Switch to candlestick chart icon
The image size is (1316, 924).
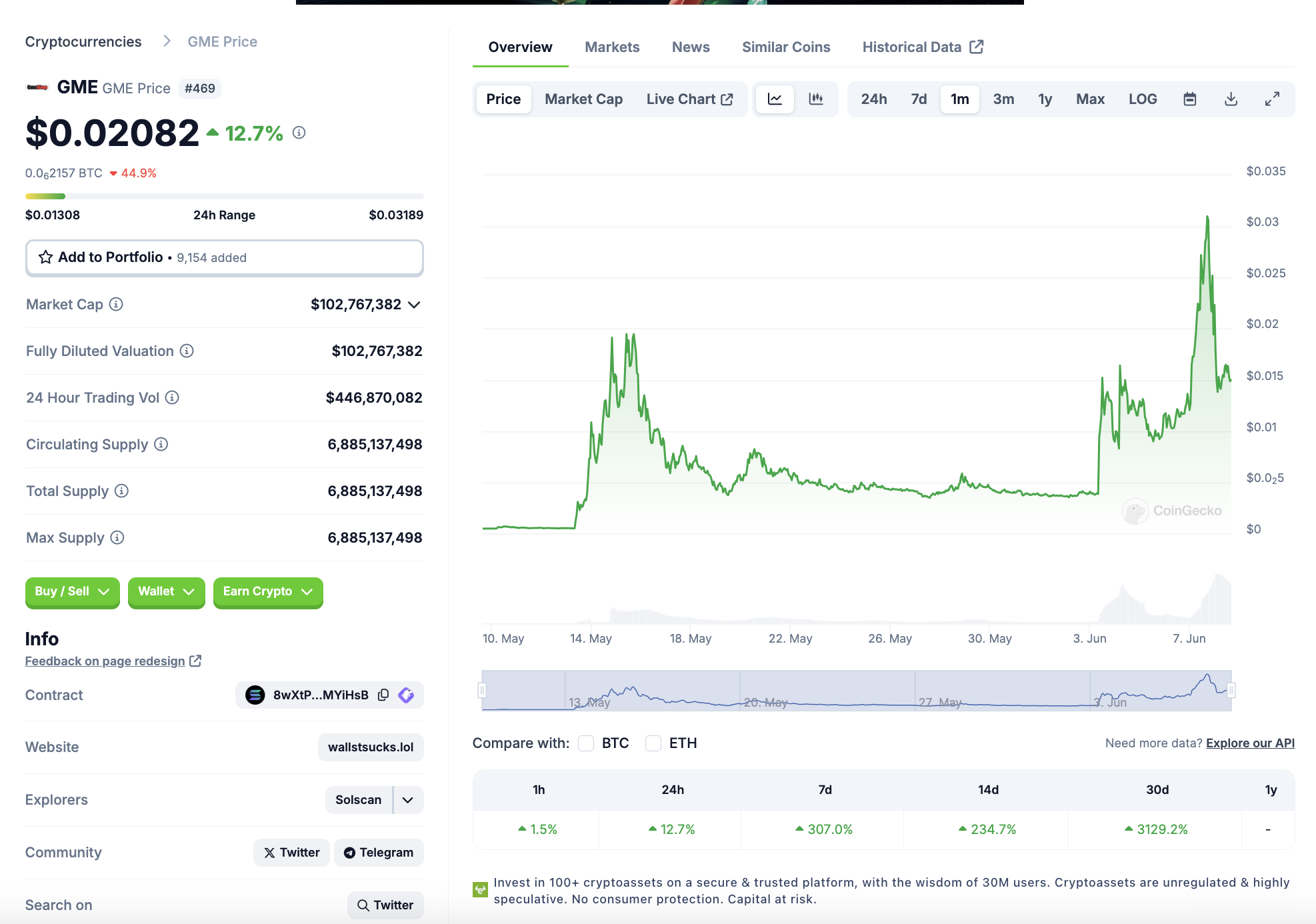point(815,99)
